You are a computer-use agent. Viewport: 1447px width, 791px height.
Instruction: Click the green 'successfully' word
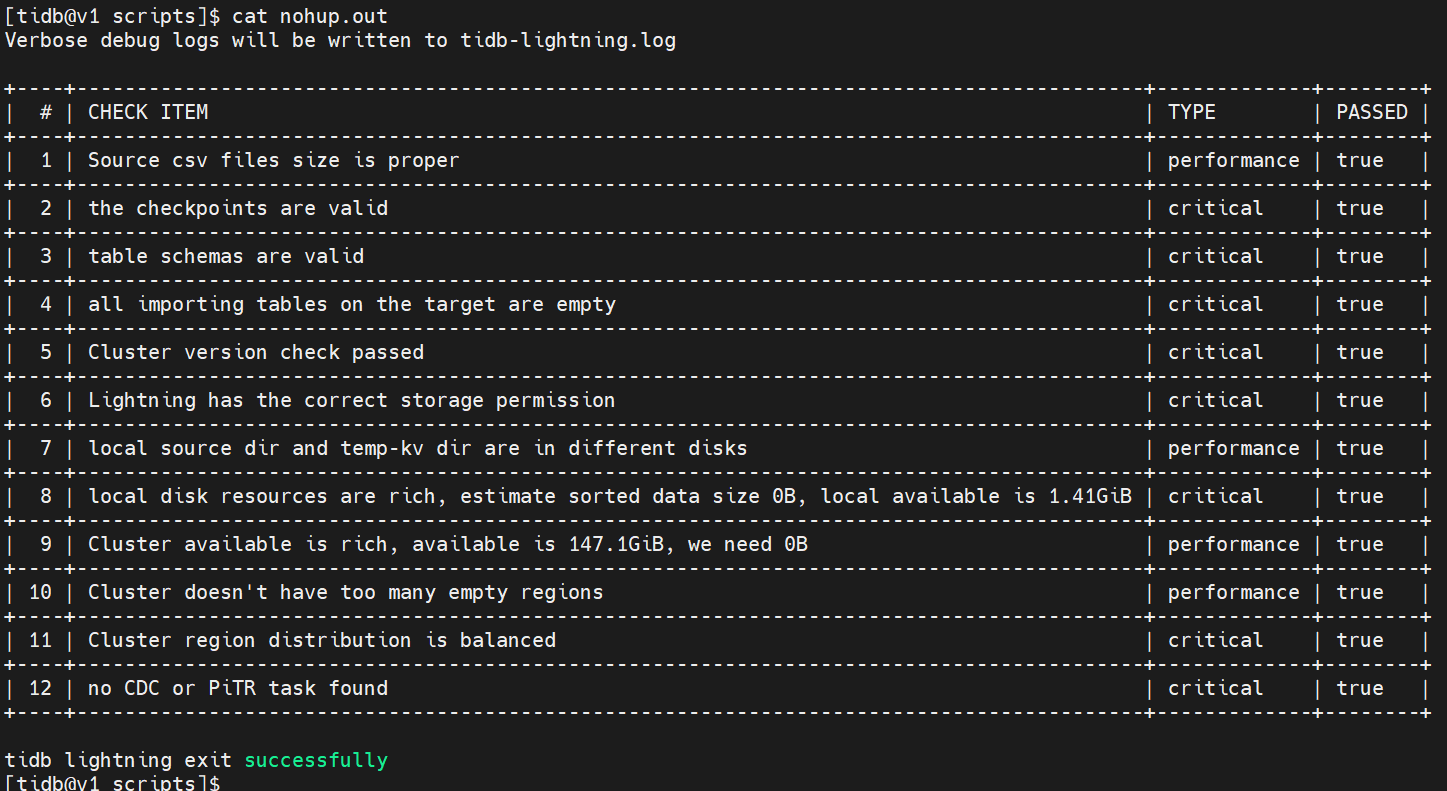[x=316, y=760]
